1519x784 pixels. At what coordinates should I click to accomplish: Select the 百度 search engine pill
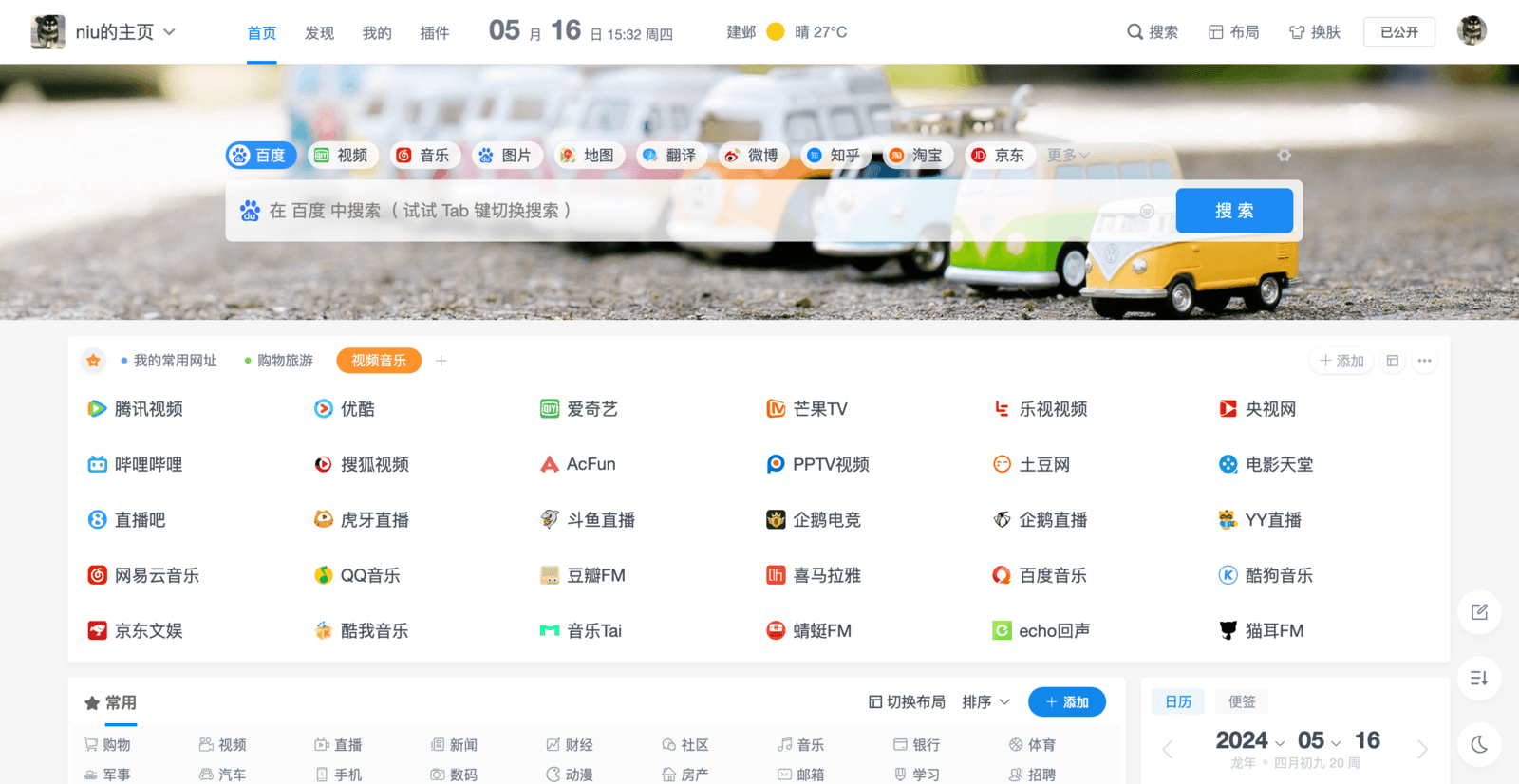click(261, 156)
